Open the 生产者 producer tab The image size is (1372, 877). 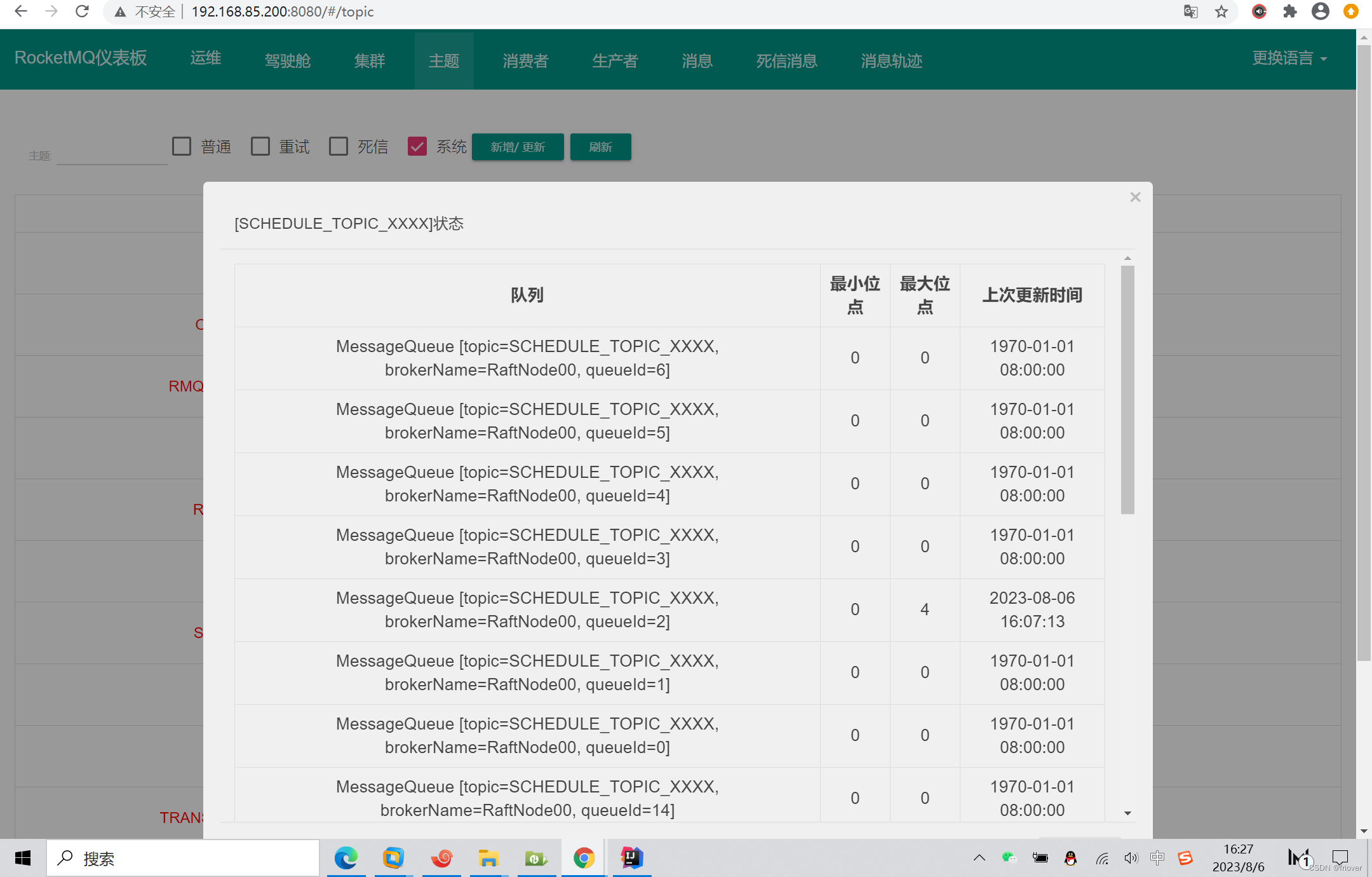click(x=615, y=61)
